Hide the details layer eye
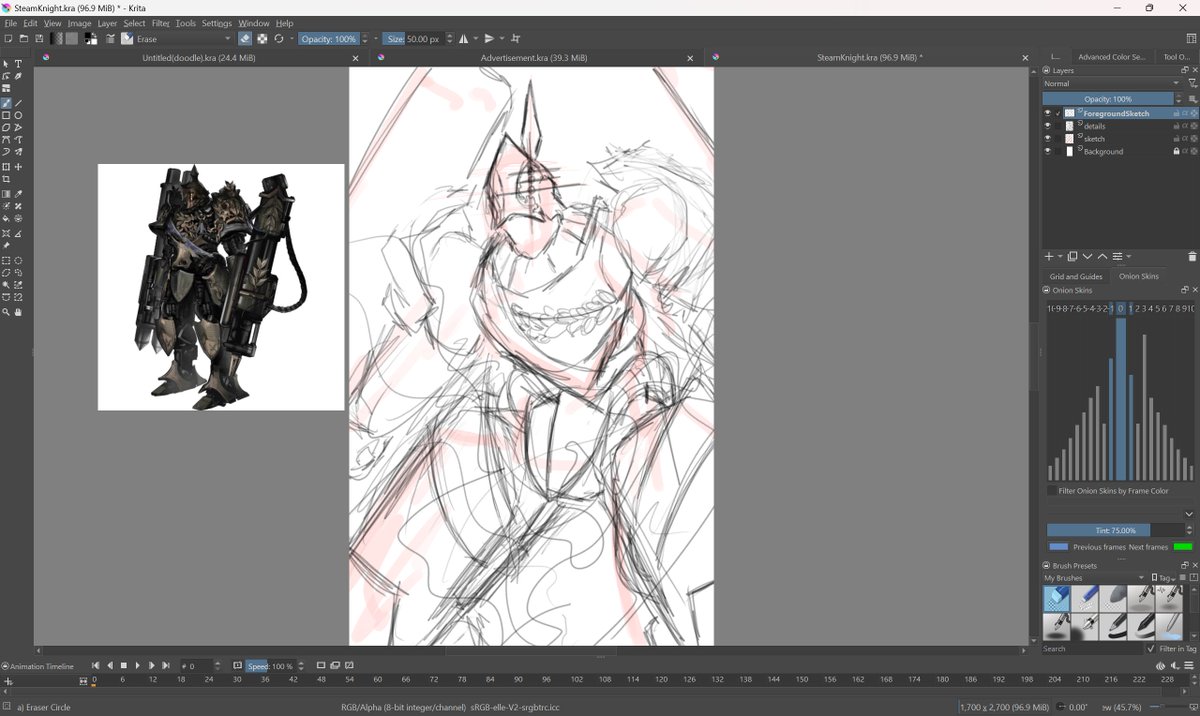Viewport: 1200px width, 716px height. pos(1048,126)
